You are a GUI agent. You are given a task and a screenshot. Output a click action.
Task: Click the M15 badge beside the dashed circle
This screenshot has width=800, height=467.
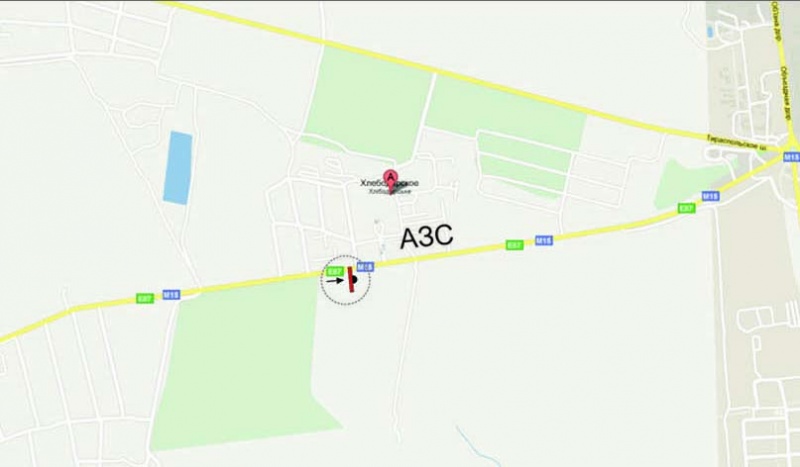(x=365, y=266)
